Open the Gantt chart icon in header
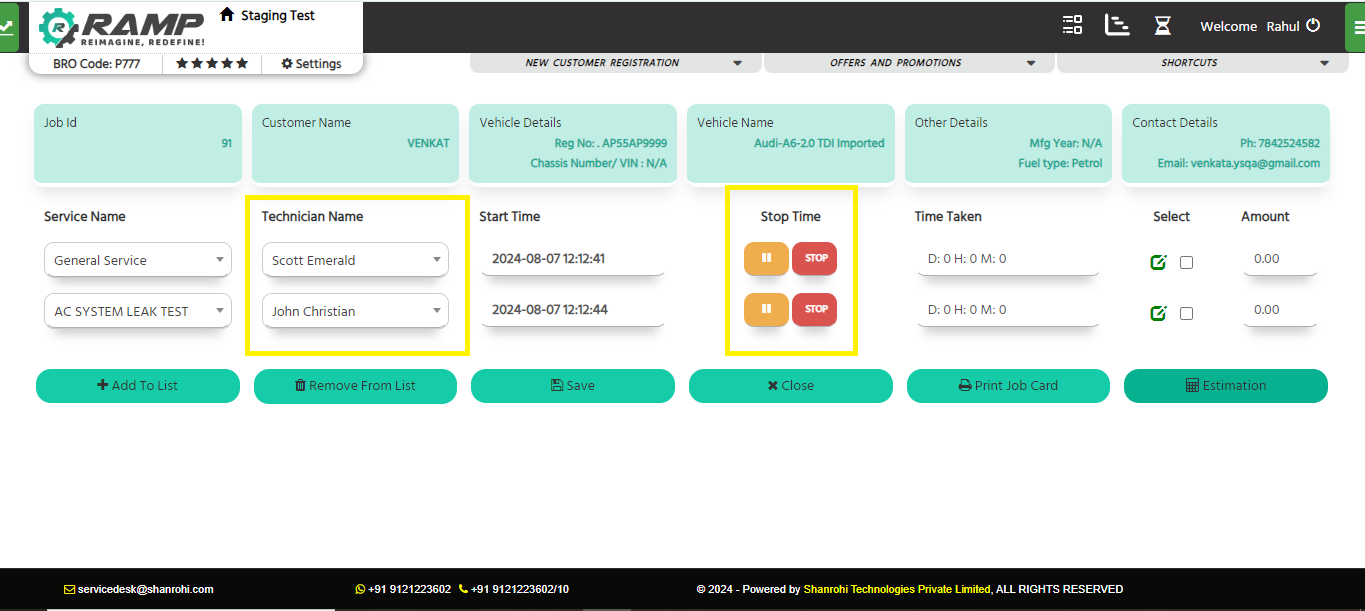 tap(1116, 26)
